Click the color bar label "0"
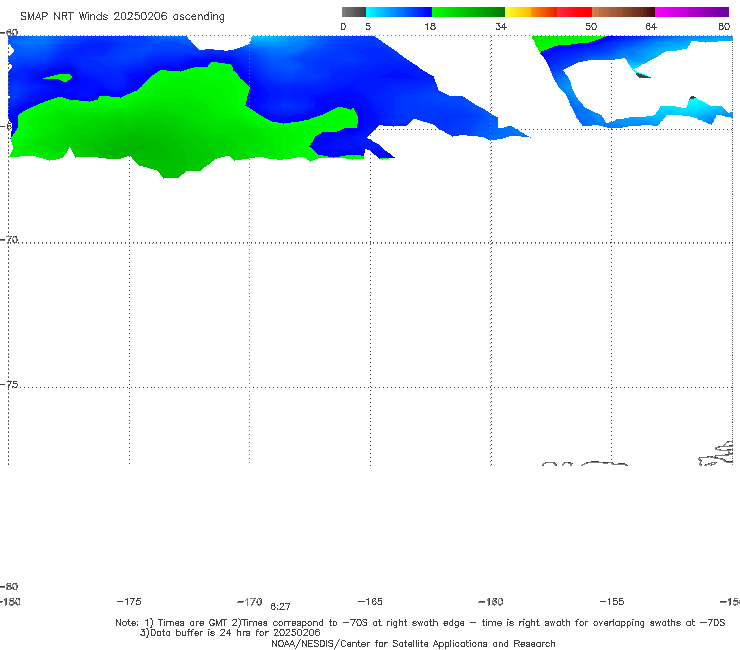The width and height of the screenshot is (740, 650). [x=344, y=27]
